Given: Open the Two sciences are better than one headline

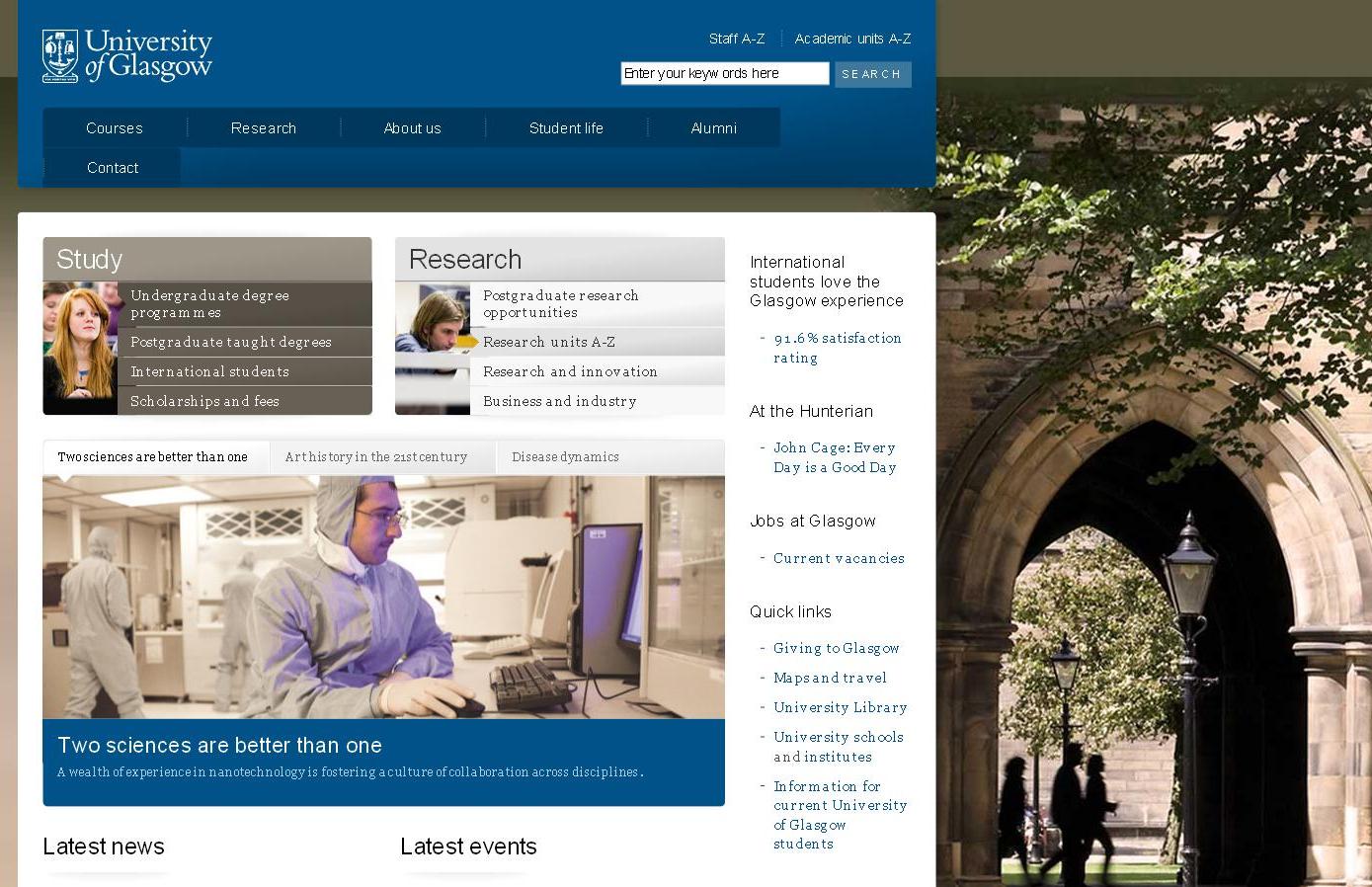Looking at the screenshot, I should point(219,746).
